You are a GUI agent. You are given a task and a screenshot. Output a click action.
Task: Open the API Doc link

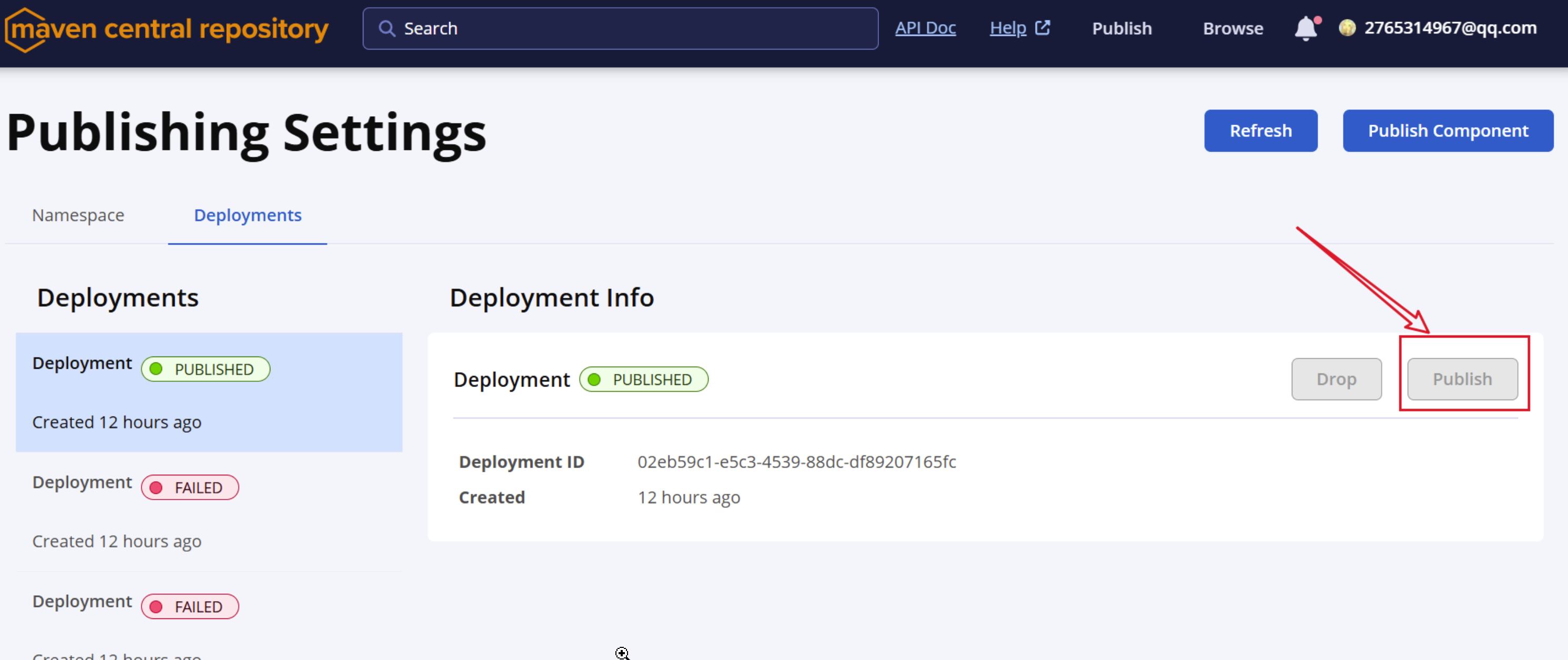coord(925,28)
